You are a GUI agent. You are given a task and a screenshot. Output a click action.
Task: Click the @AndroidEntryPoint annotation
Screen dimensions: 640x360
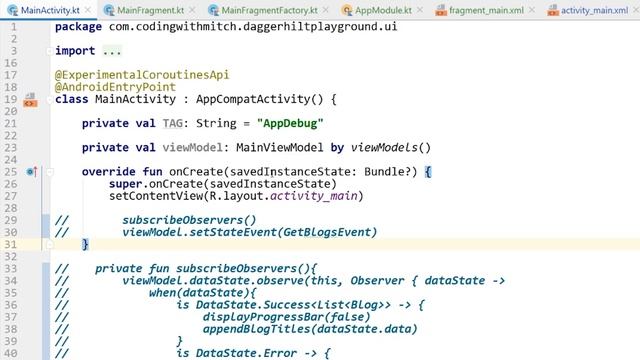[116, 87]
